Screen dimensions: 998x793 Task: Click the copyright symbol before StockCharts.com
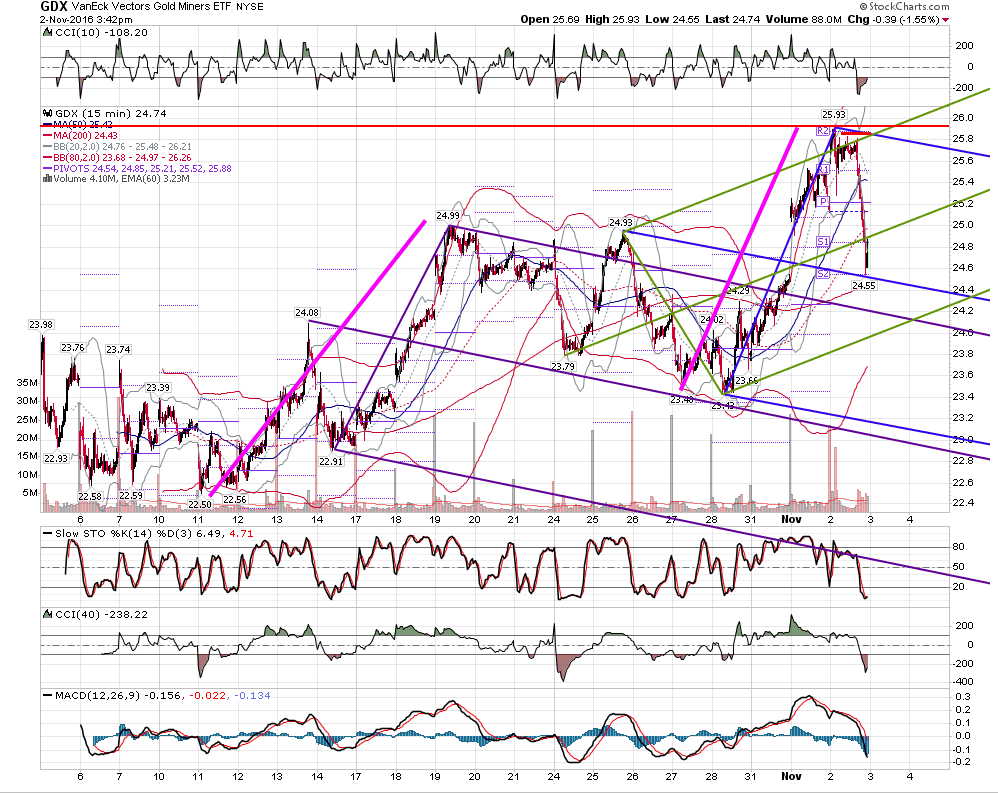click(863, 6)
